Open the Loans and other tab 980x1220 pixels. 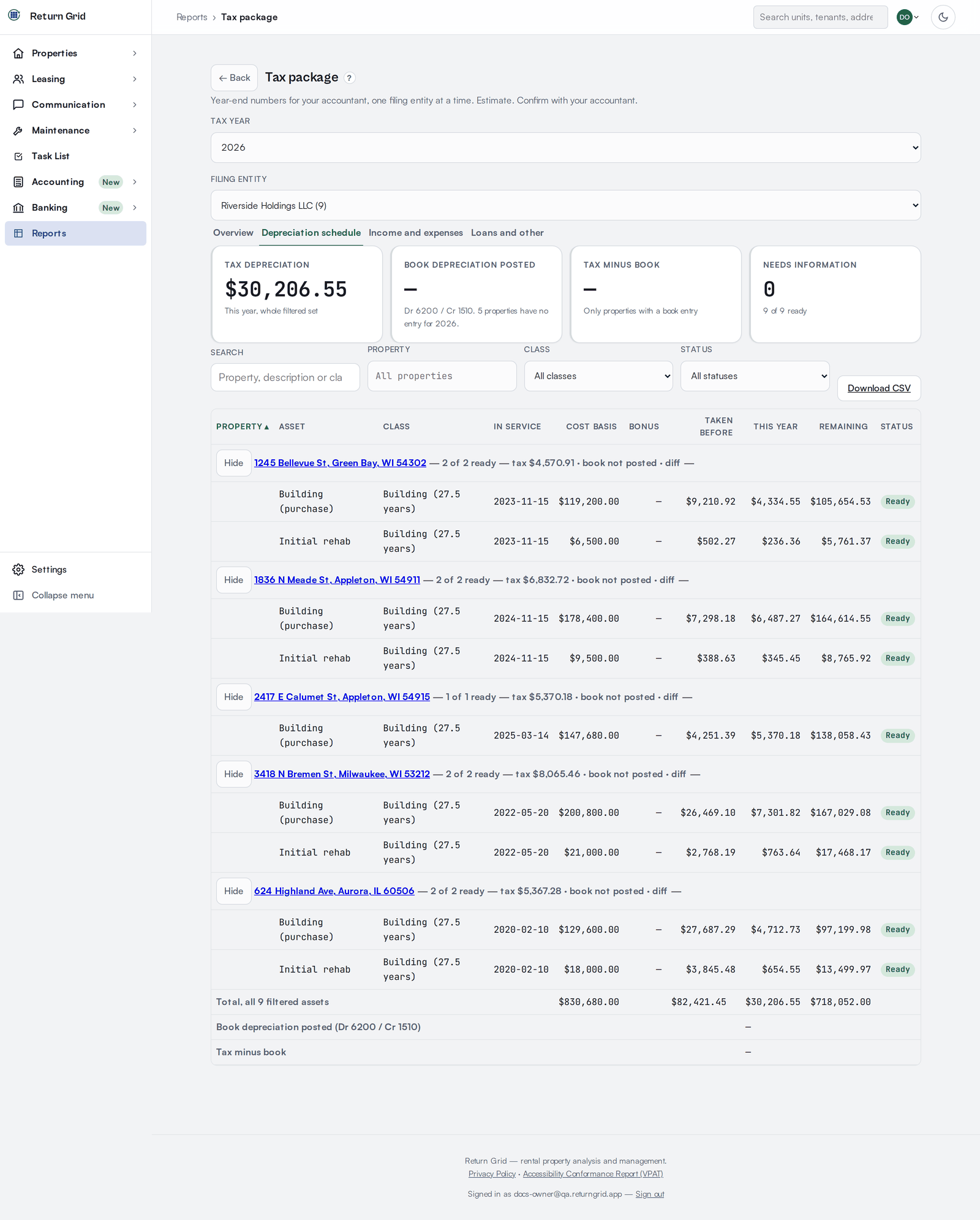pos(507,233)
